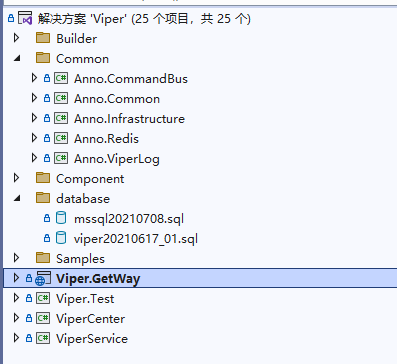Select the database folder label
Image resolution: width=397 pixels, height=364 pixels.
83,199
